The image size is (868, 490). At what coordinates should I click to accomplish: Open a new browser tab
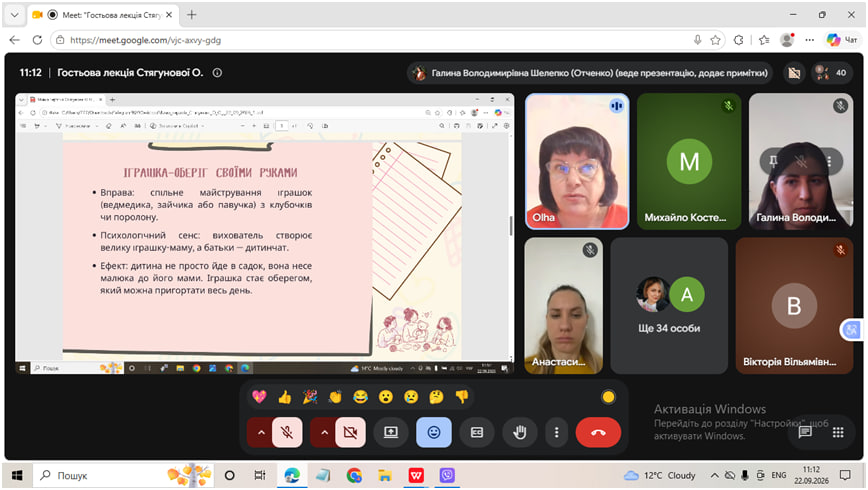pos(192,15)
